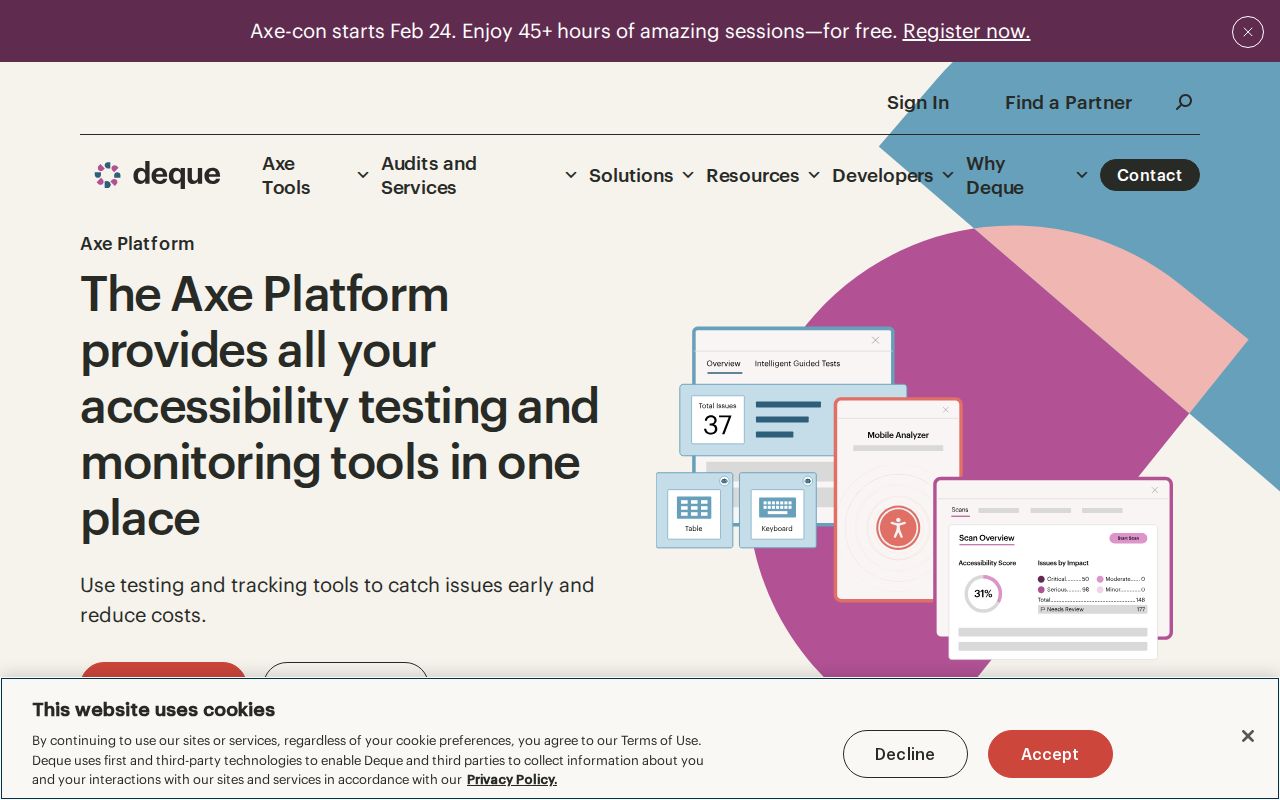Image resolution: width=1280 pixels, height=800 pixels.
Task: Close the Scan Overview window via its X
Action: click(1155, 490)
